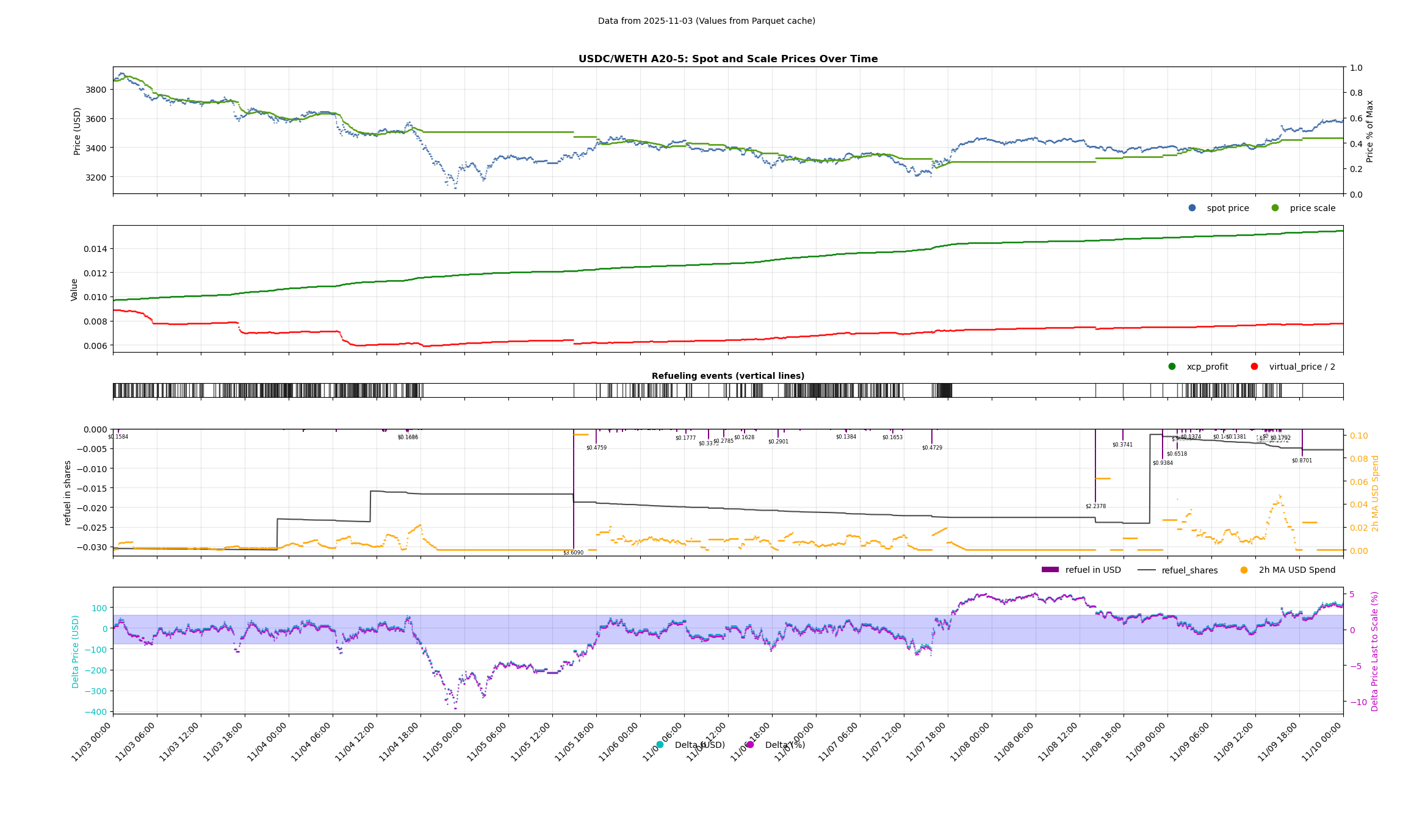Click the blue spot price legend marker
The image size is (1414, 840).
click(x=1192, y=208)
